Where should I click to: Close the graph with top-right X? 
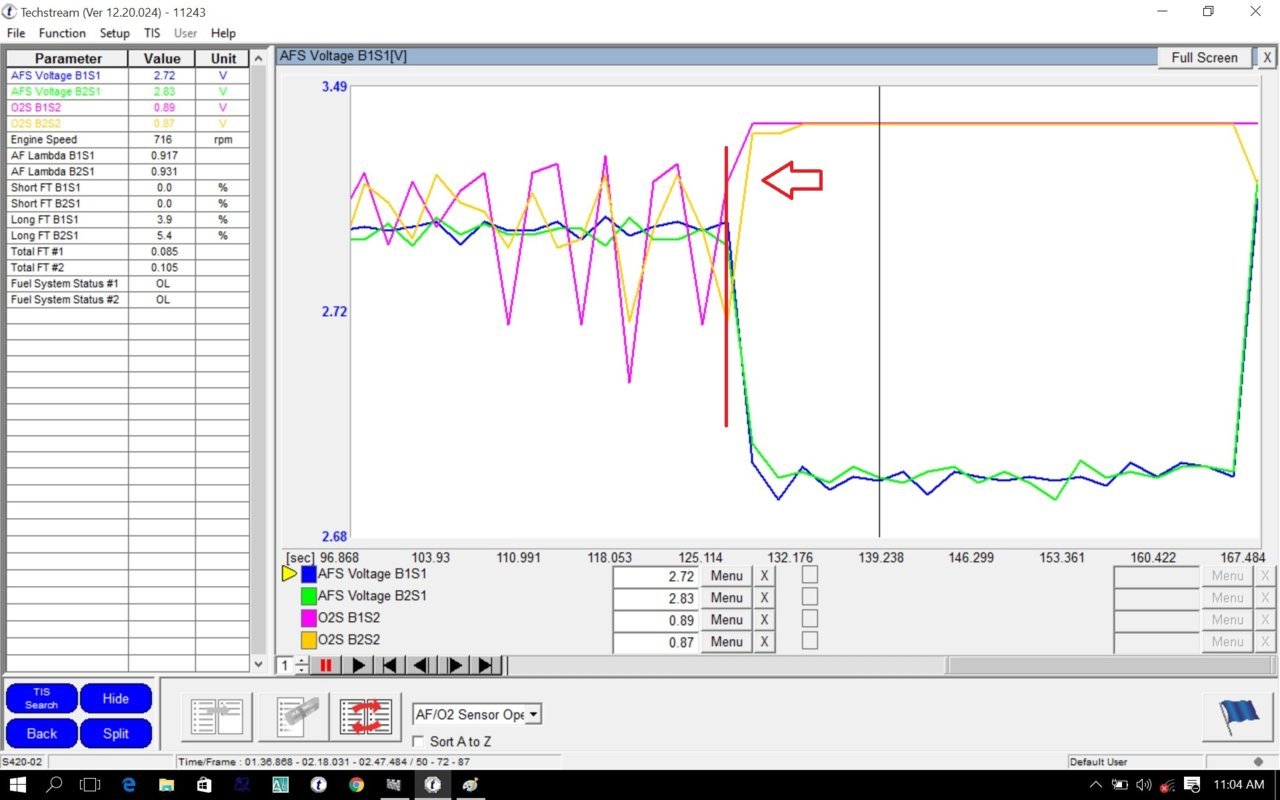1266,57
